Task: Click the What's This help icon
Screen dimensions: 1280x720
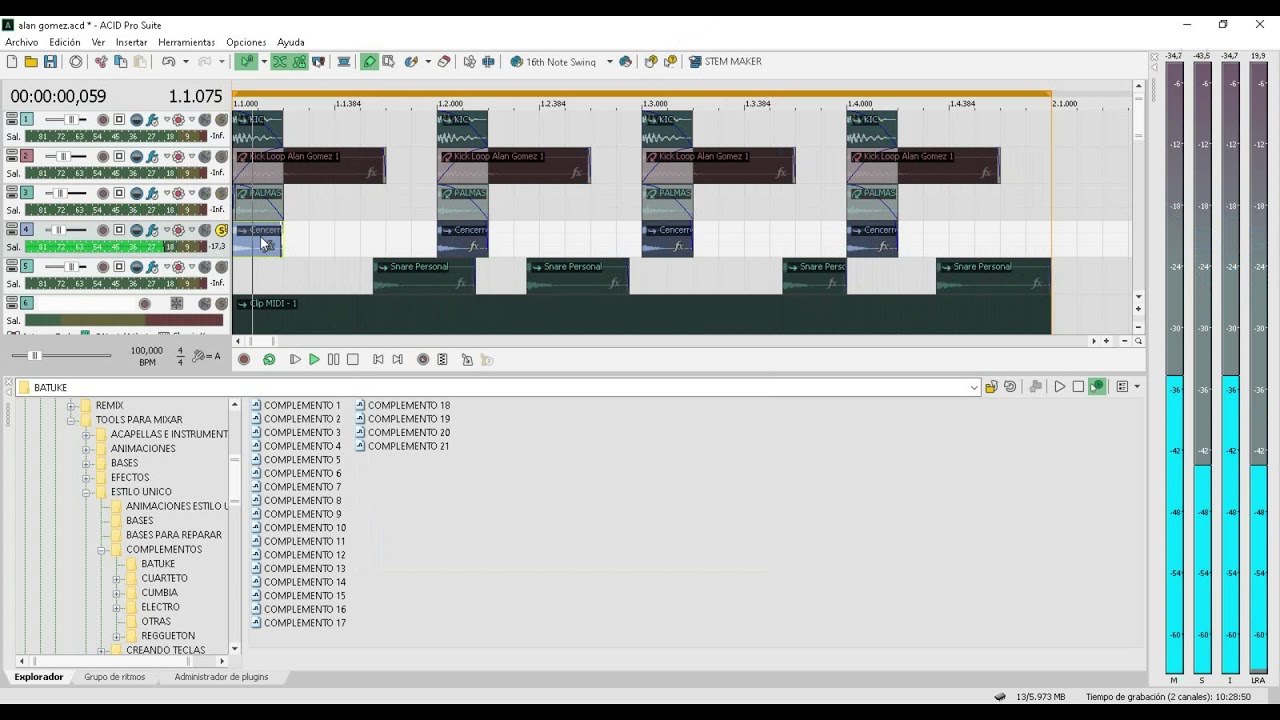Action: tap(670, 62)
